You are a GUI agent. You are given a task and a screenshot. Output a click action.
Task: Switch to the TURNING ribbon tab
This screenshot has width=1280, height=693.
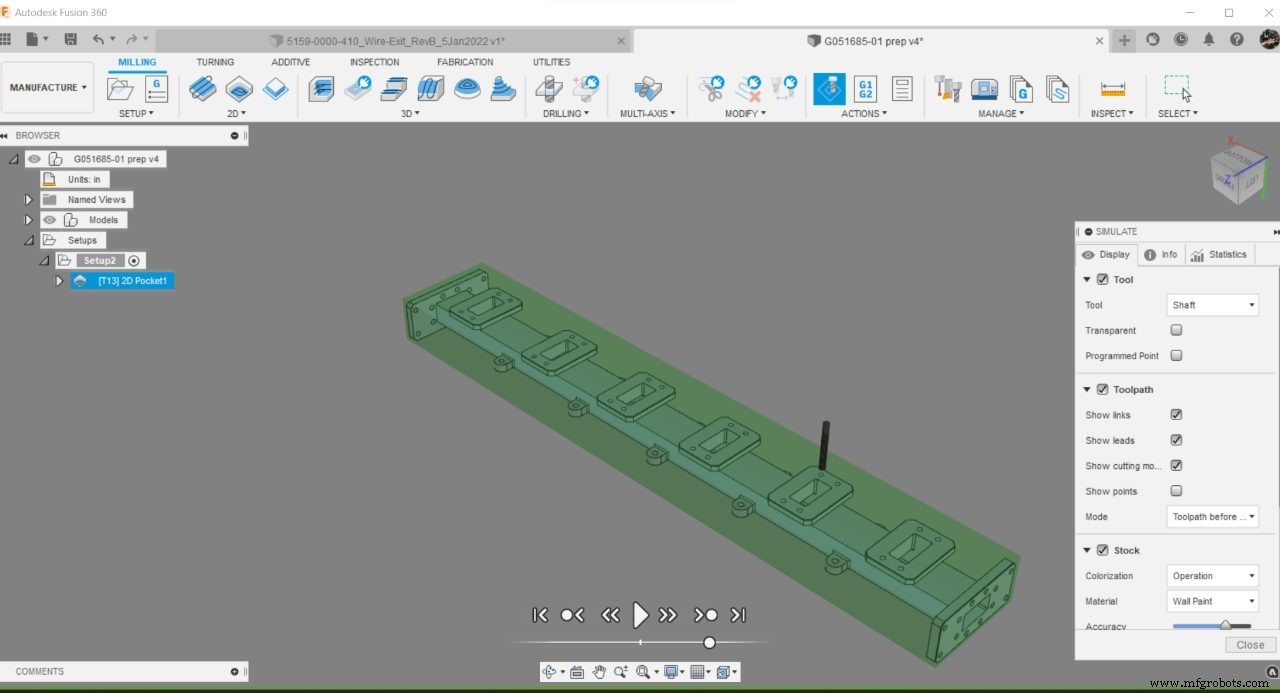215,61
